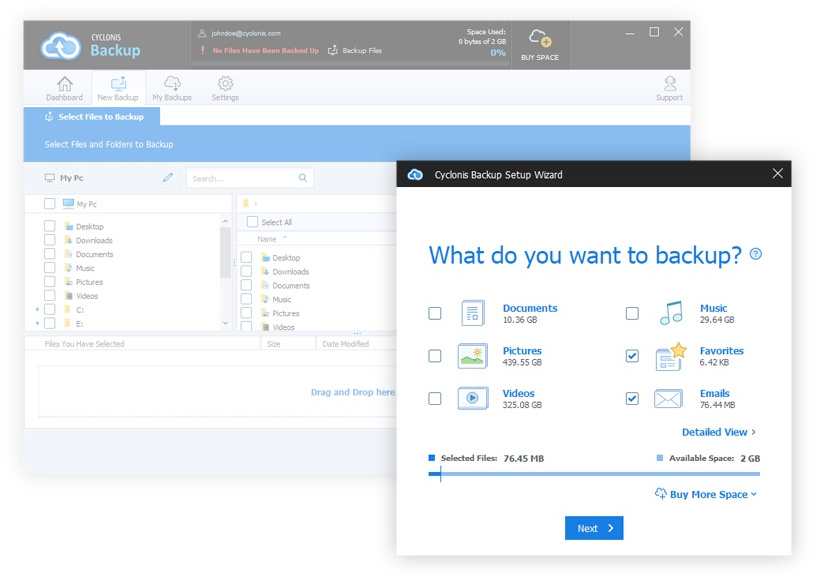The width and height of the screenshot is (823, 587).
Task: Check the Documents backup checkbox
Action: tap(435, 313)
